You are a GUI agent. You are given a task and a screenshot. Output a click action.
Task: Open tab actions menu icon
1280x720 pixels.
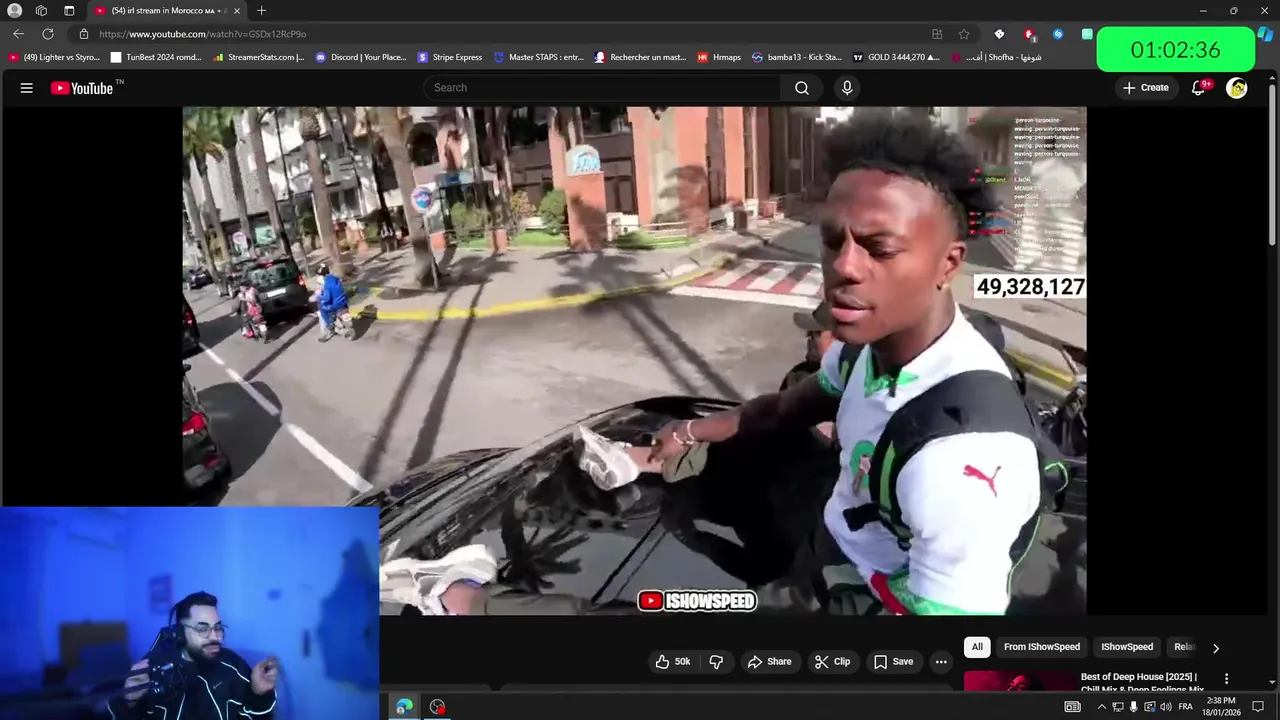coord(69,11)
